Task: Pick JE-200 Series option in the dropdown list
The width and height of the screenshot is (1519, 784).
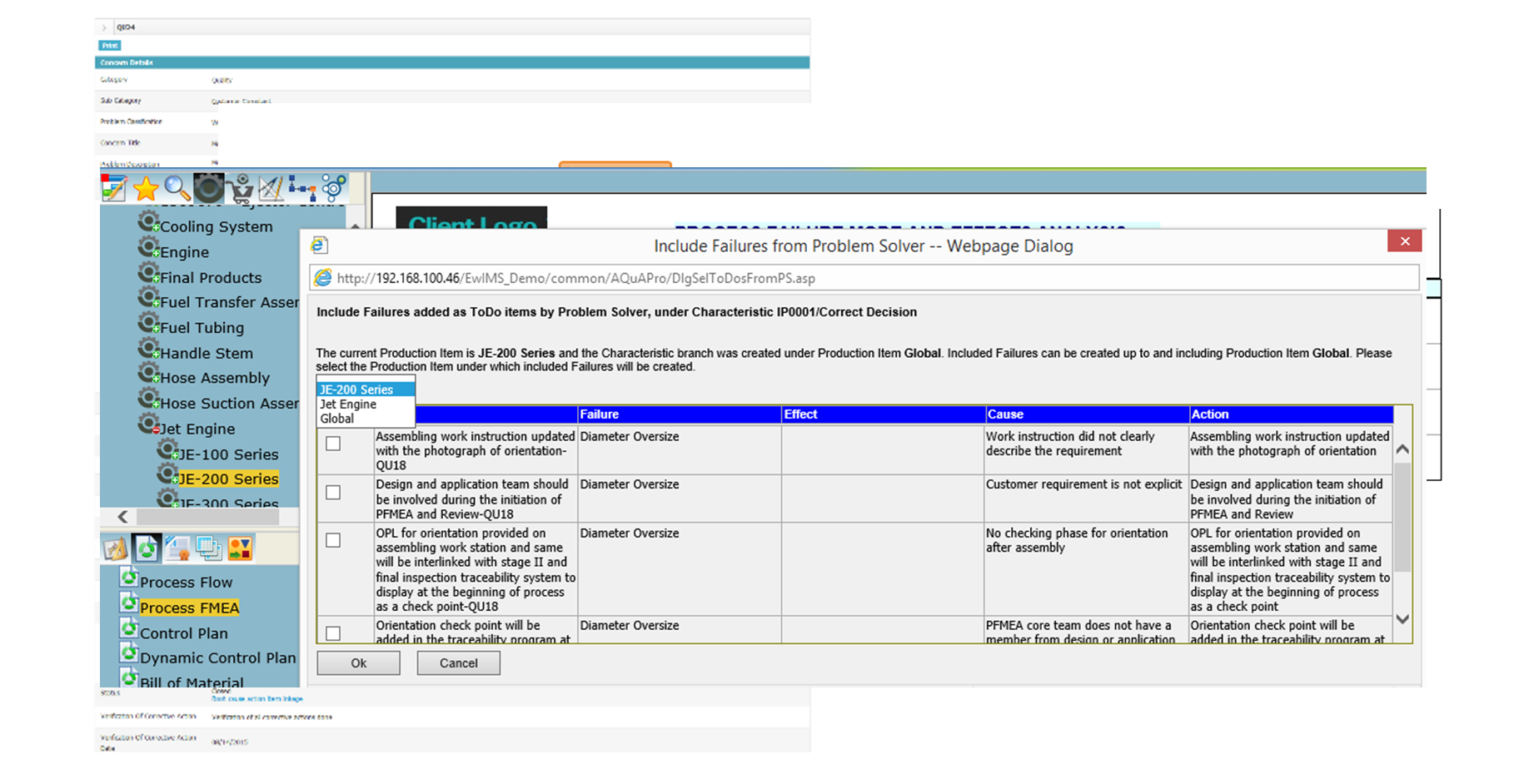Action: pyautogui.click(x=356, y=390)
